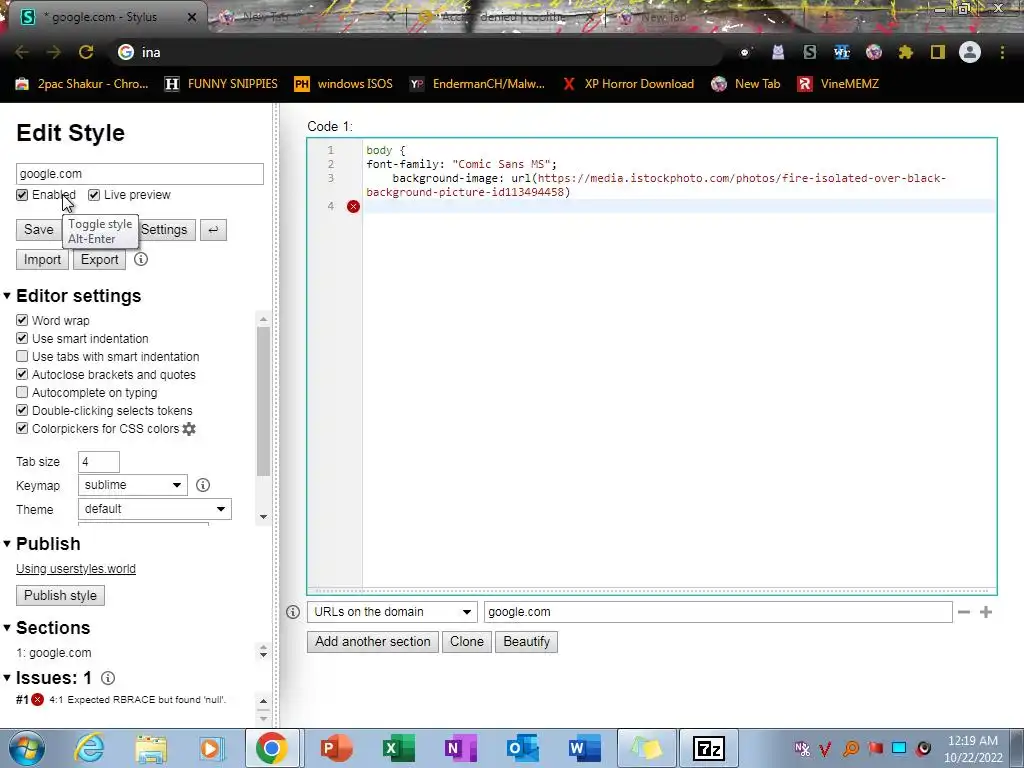Toggle Colorpickers for CSS colors

coord(22,428)
